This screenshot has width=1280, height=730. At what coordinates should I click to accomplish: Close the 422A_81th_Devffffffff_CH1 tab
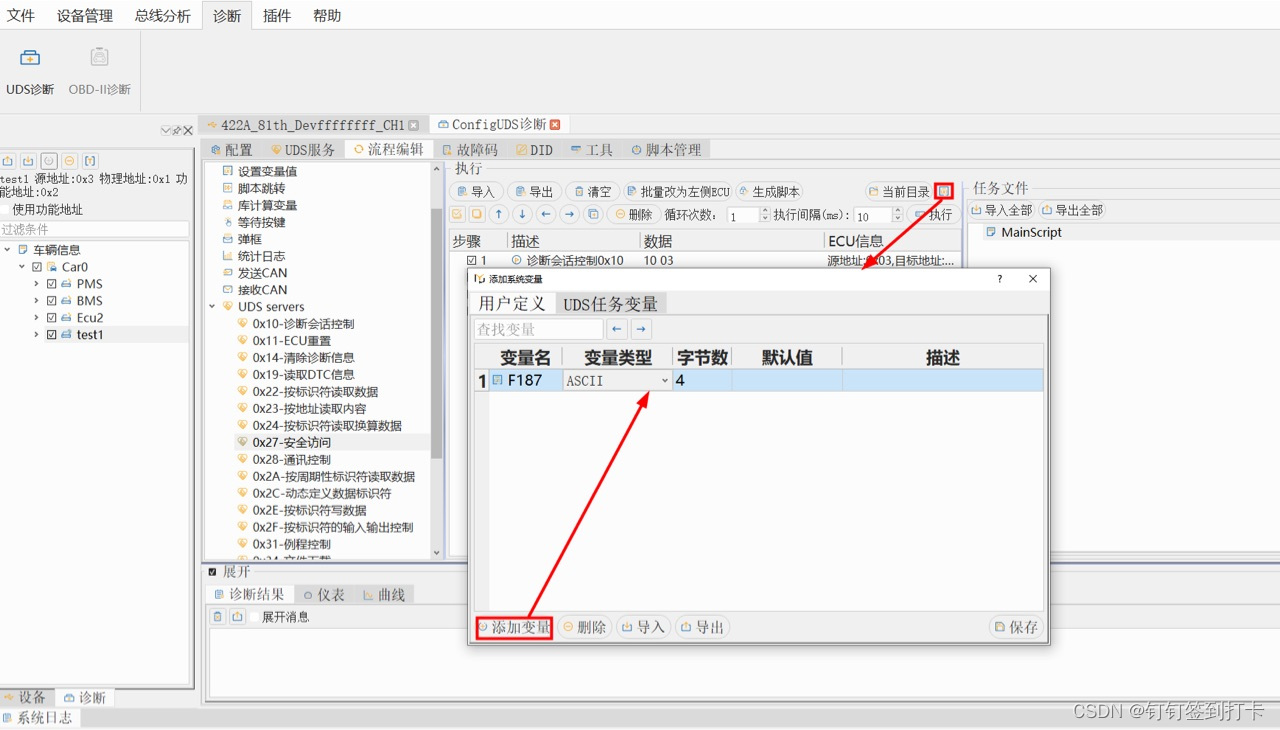tap(413, 125)
